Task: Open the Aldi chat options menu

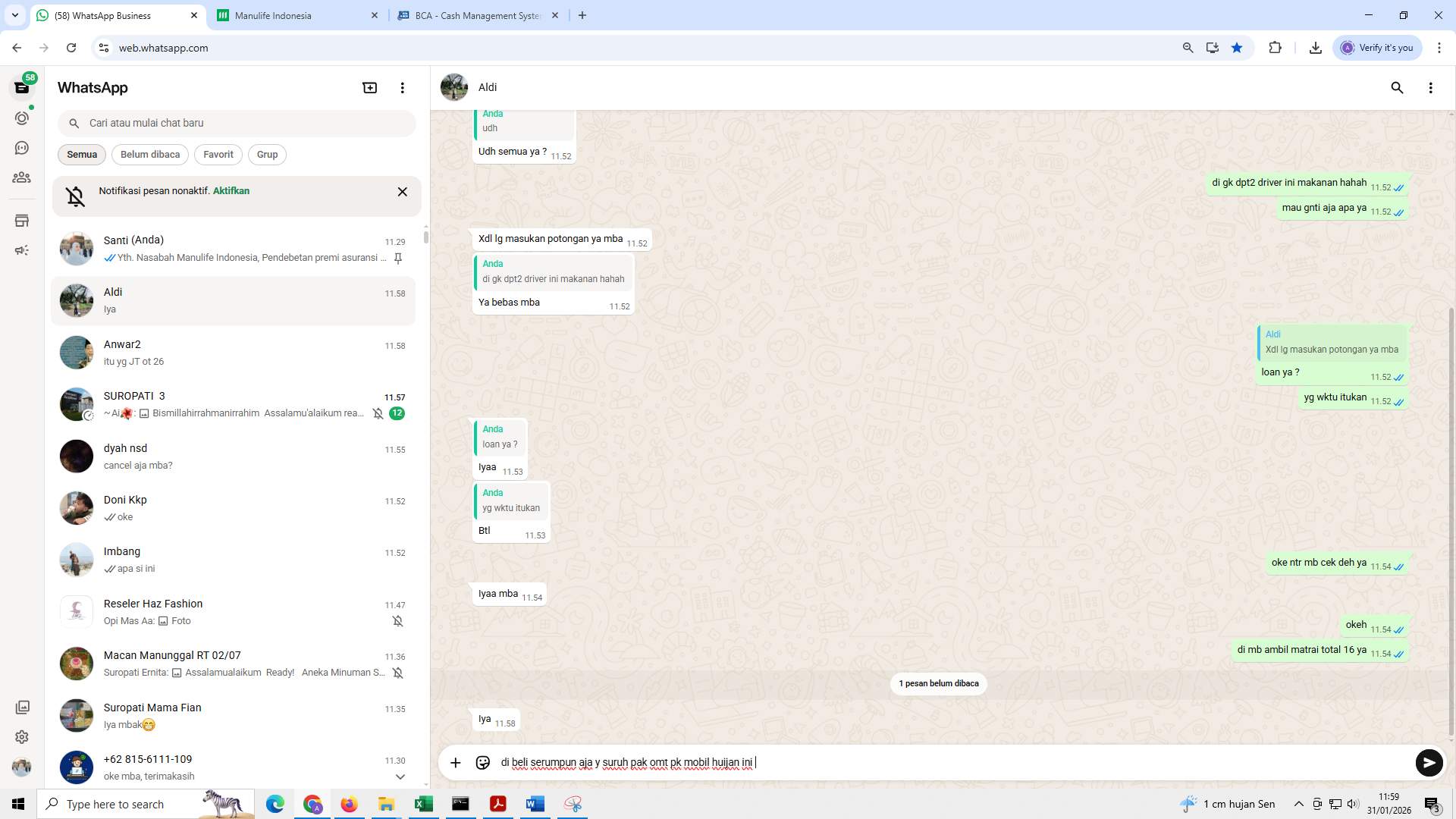Action: click(x=1431, y=88)
